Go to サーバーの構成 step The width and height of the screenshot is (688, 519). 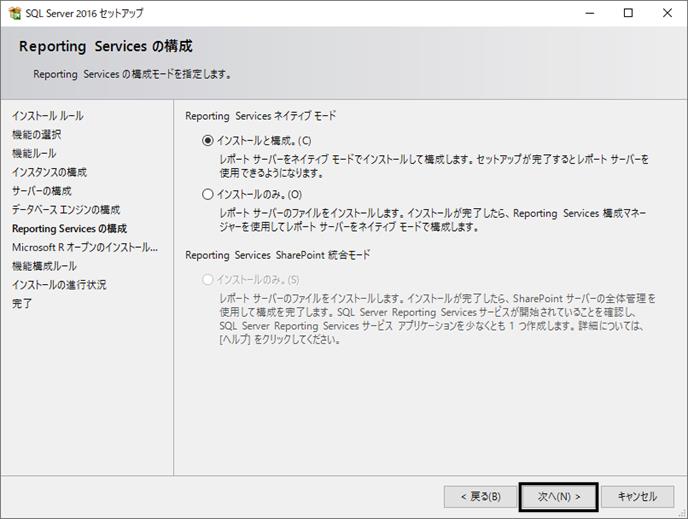click(x=42, y=191)
